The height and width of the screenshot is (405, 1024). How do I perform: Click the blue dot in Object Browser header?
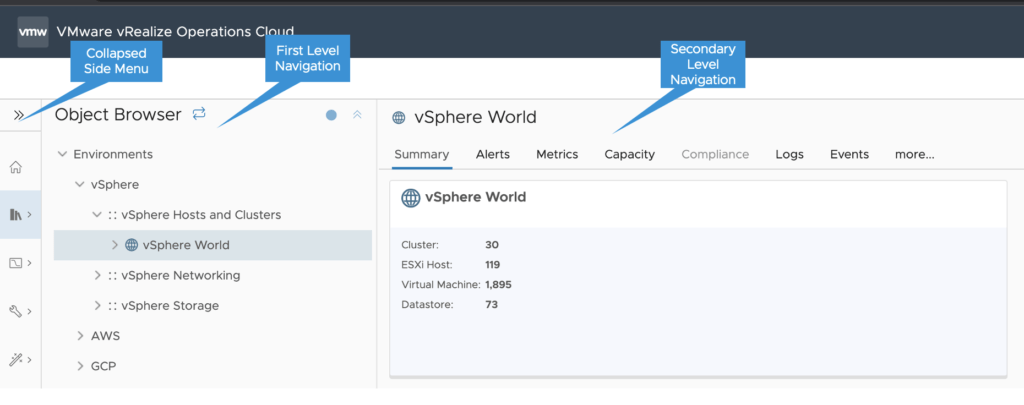tap(331, 115)
